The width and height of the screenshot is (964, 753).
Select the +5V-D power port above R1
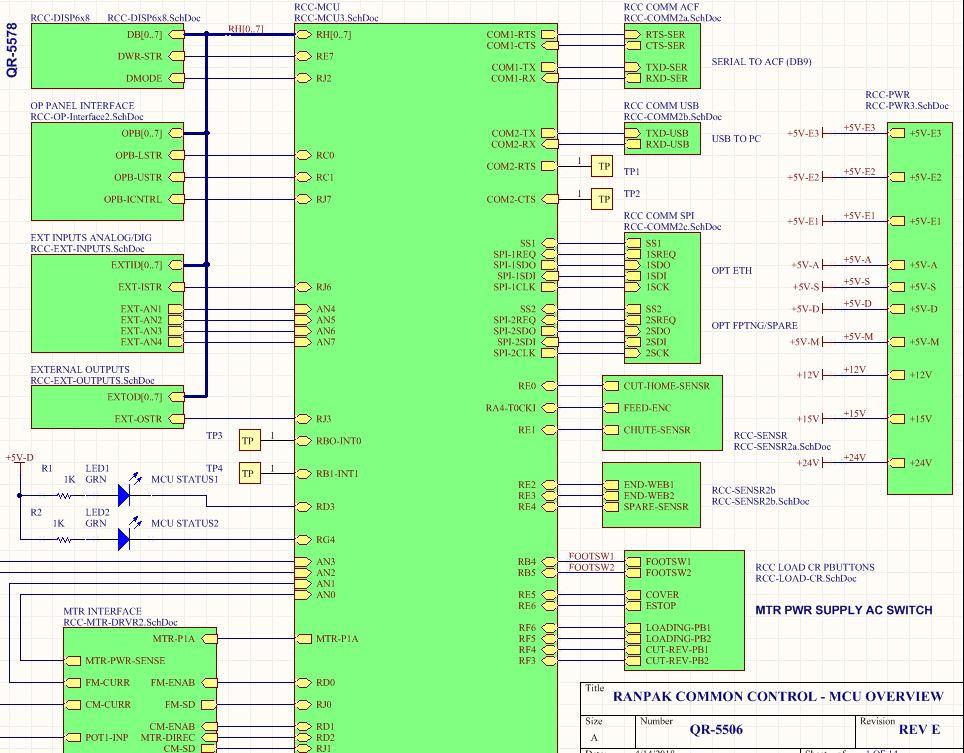[20, 458]
